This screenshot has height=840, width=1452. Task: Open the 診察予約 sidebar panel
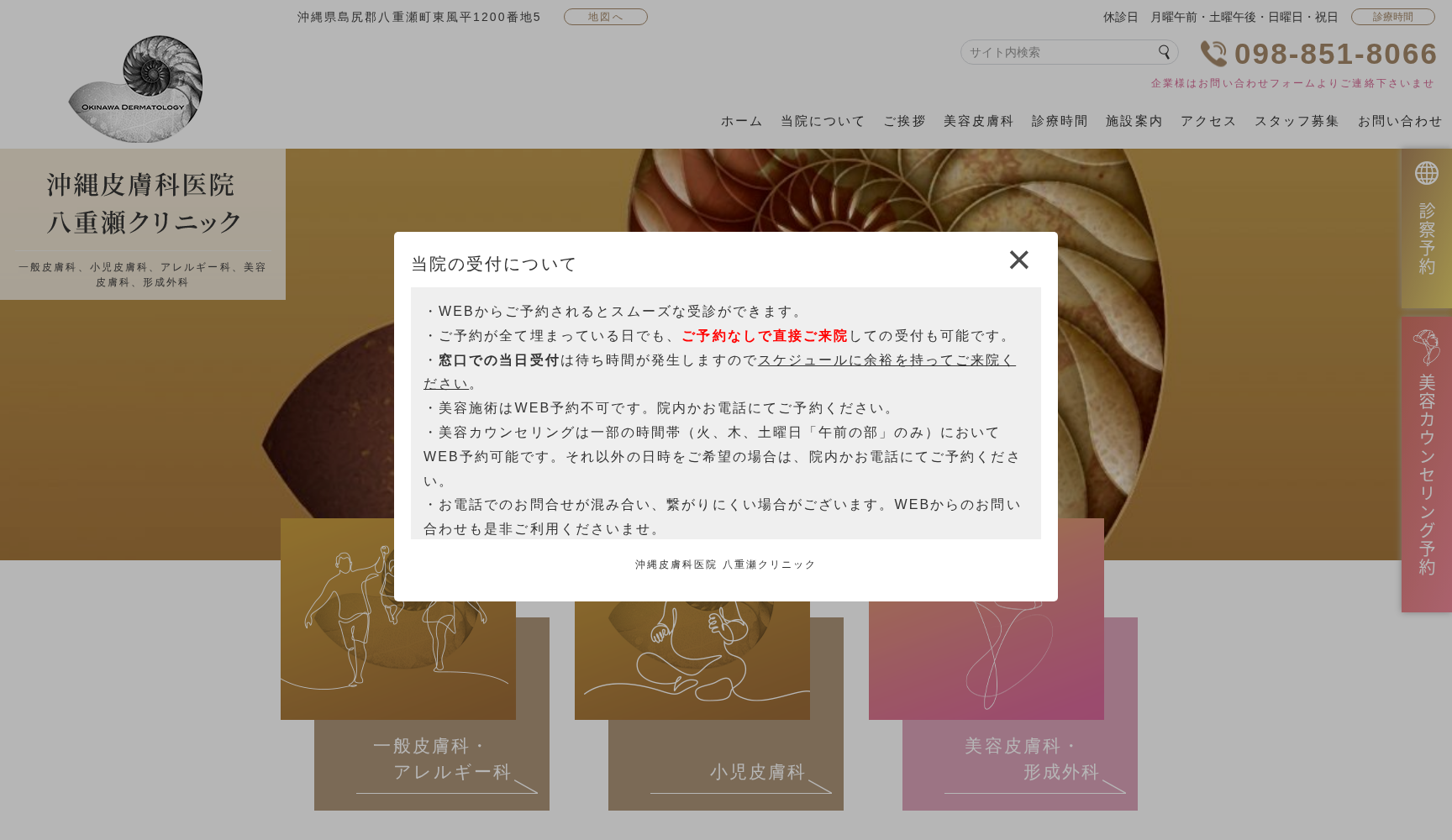(x=1426, y=227)
